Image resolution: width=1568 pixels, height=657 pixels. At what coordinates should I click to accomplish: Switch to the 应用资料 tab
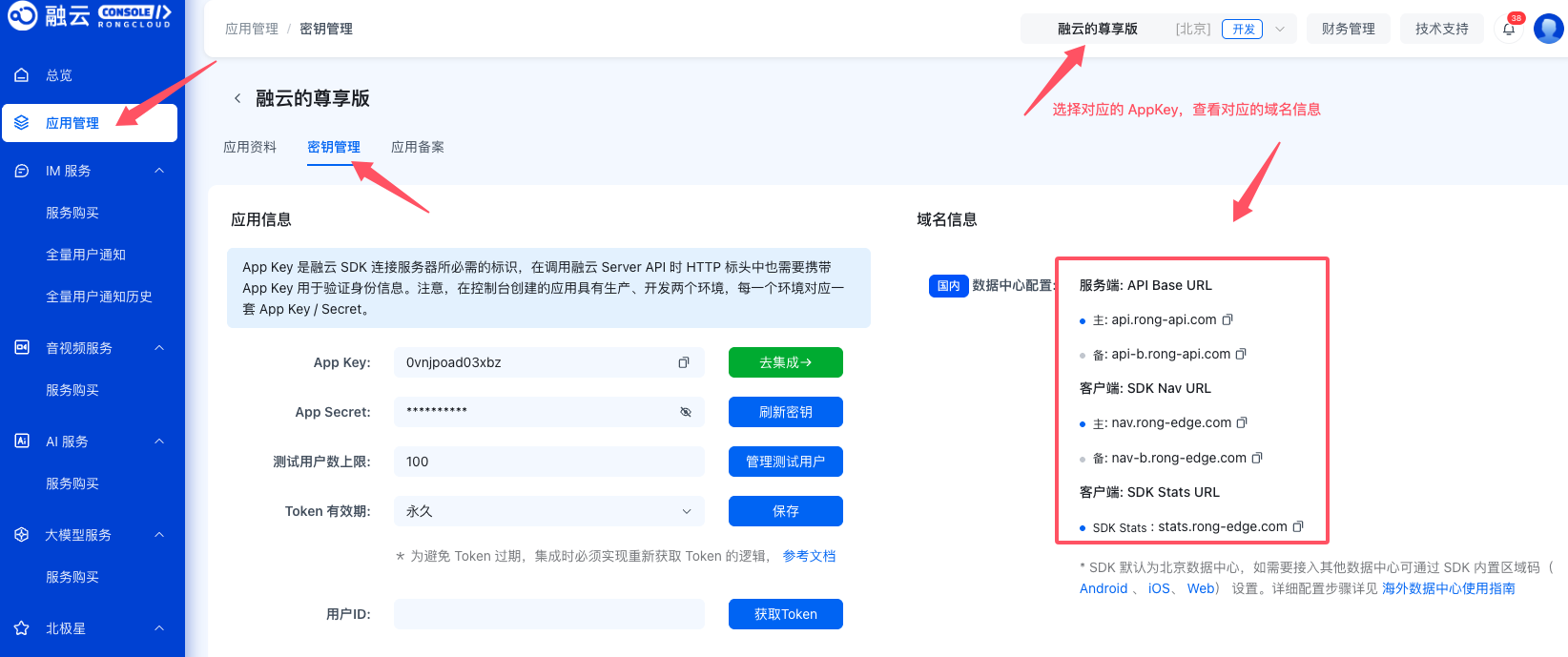[250, 147]
